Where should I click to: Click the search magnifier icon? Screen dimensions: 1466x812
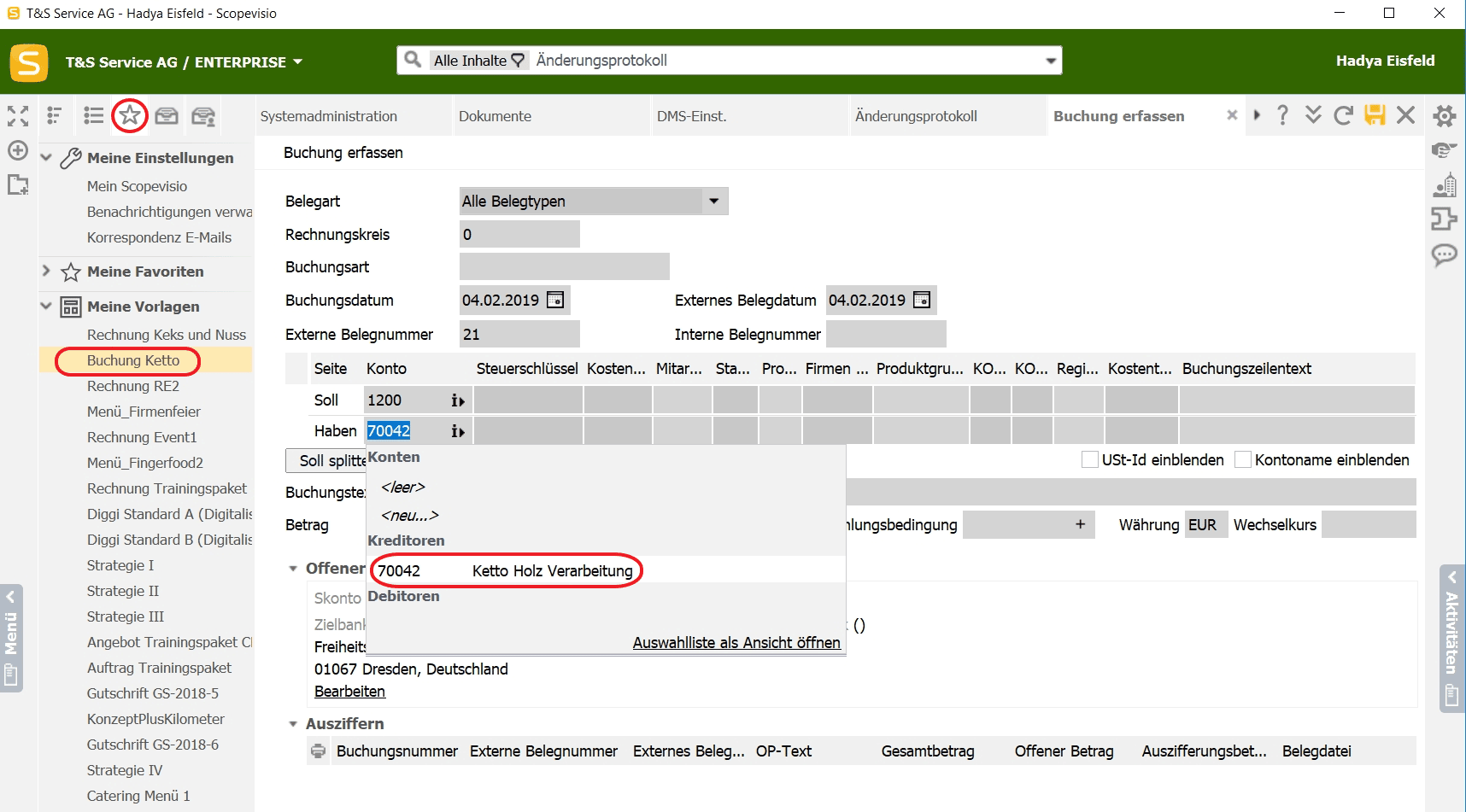pyautogui.click(x=413, y=60)
